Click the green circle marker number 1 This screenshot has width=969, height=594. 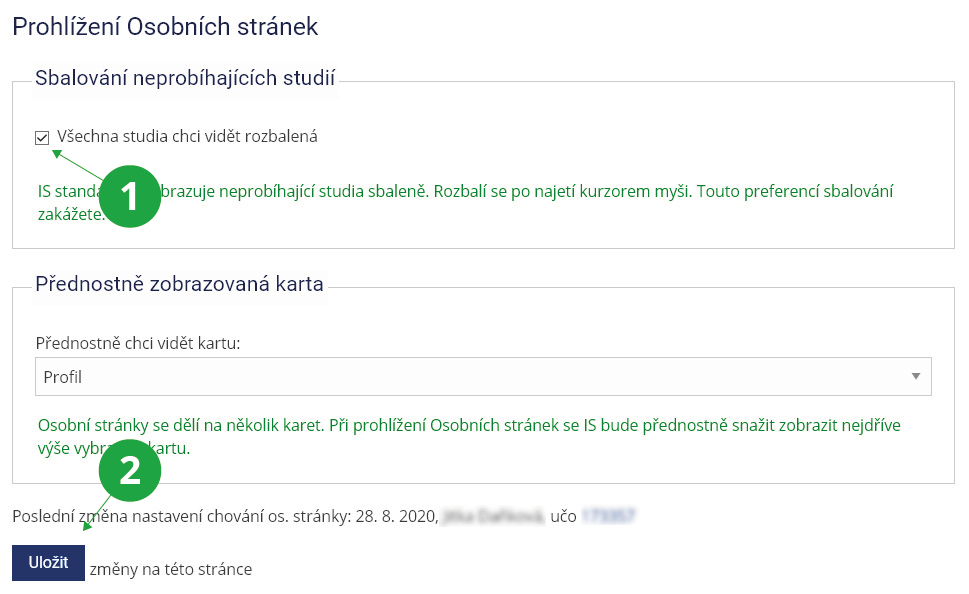pyautogui.click(x=130, y=195)
